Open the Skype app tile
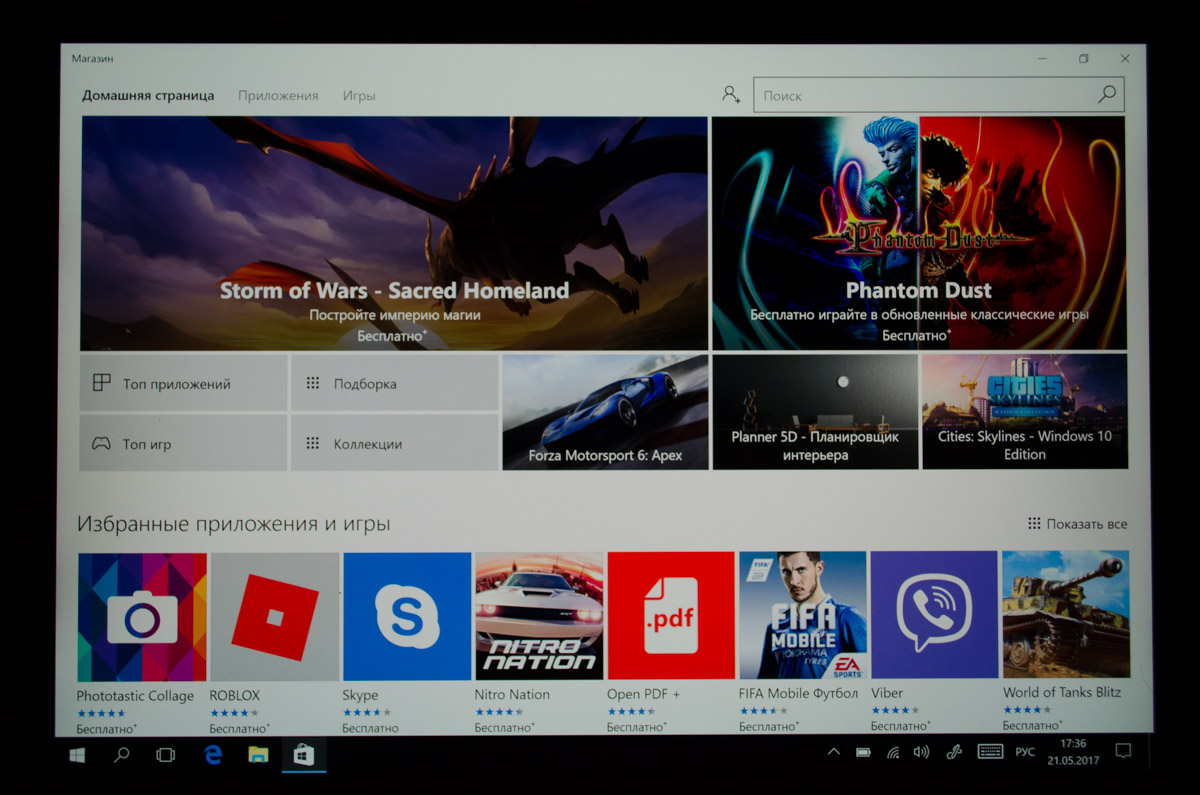The image size is (1200, 795). click(407, 616)
